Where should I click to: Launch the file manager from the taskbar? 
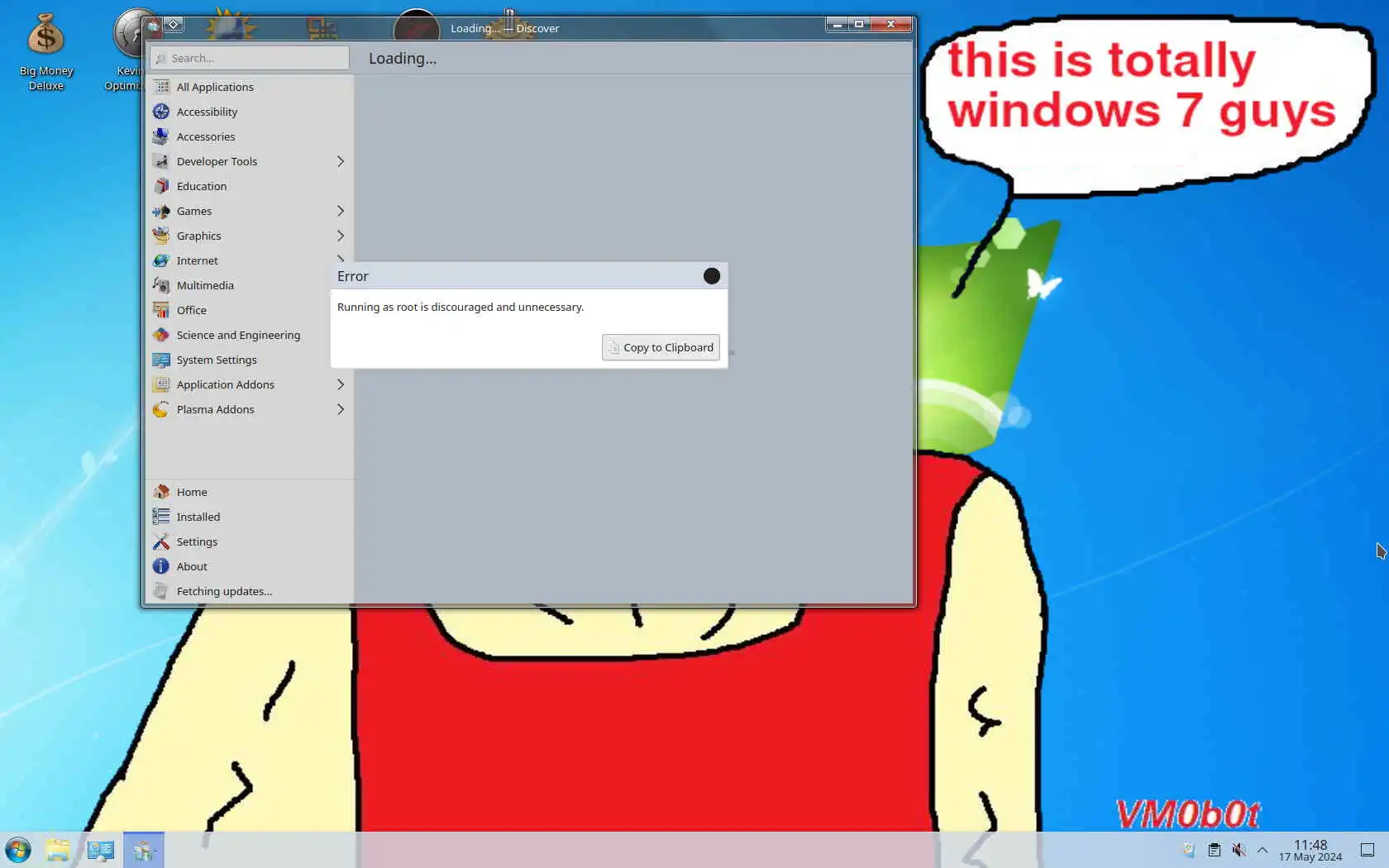(58, 850)
